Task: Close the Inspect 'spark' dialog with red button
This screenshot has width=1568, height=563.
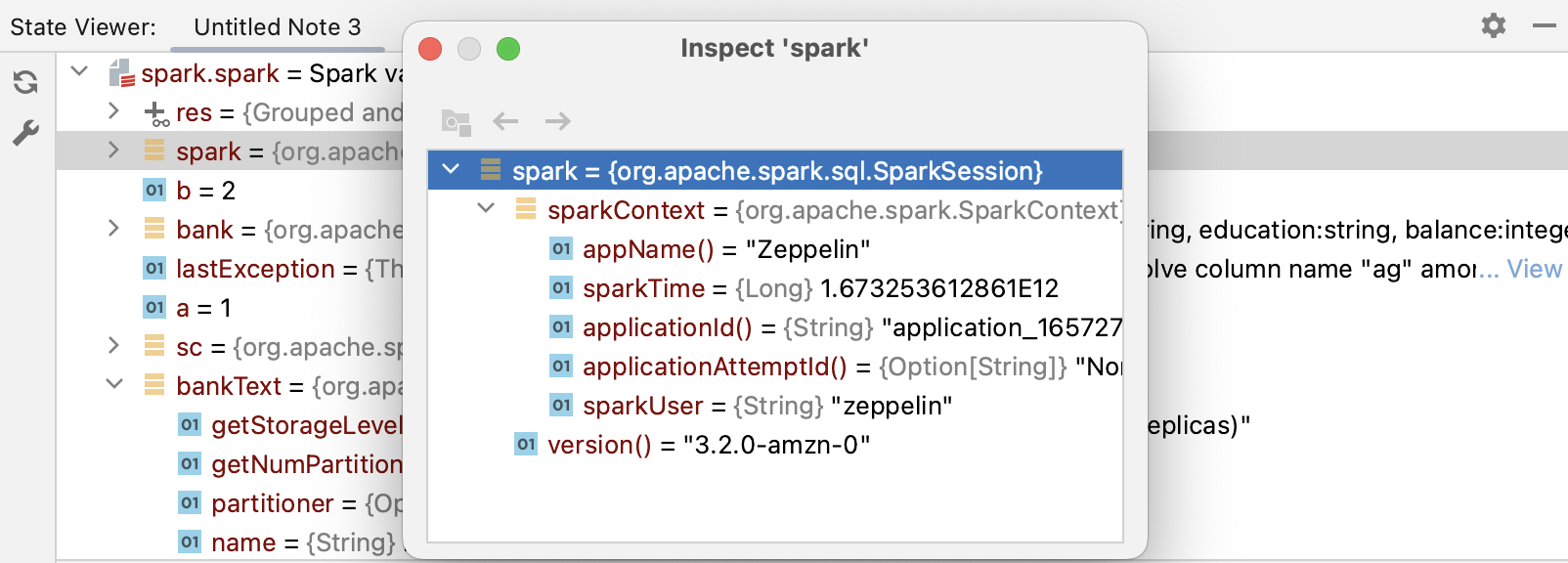Action: coord(430,49)
